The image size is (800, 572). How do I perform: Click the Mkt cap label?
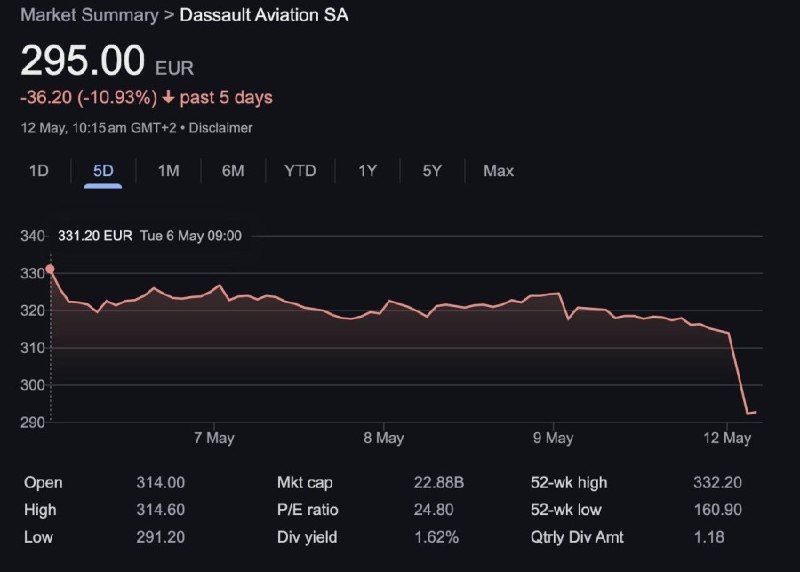[x=305, y=483]
